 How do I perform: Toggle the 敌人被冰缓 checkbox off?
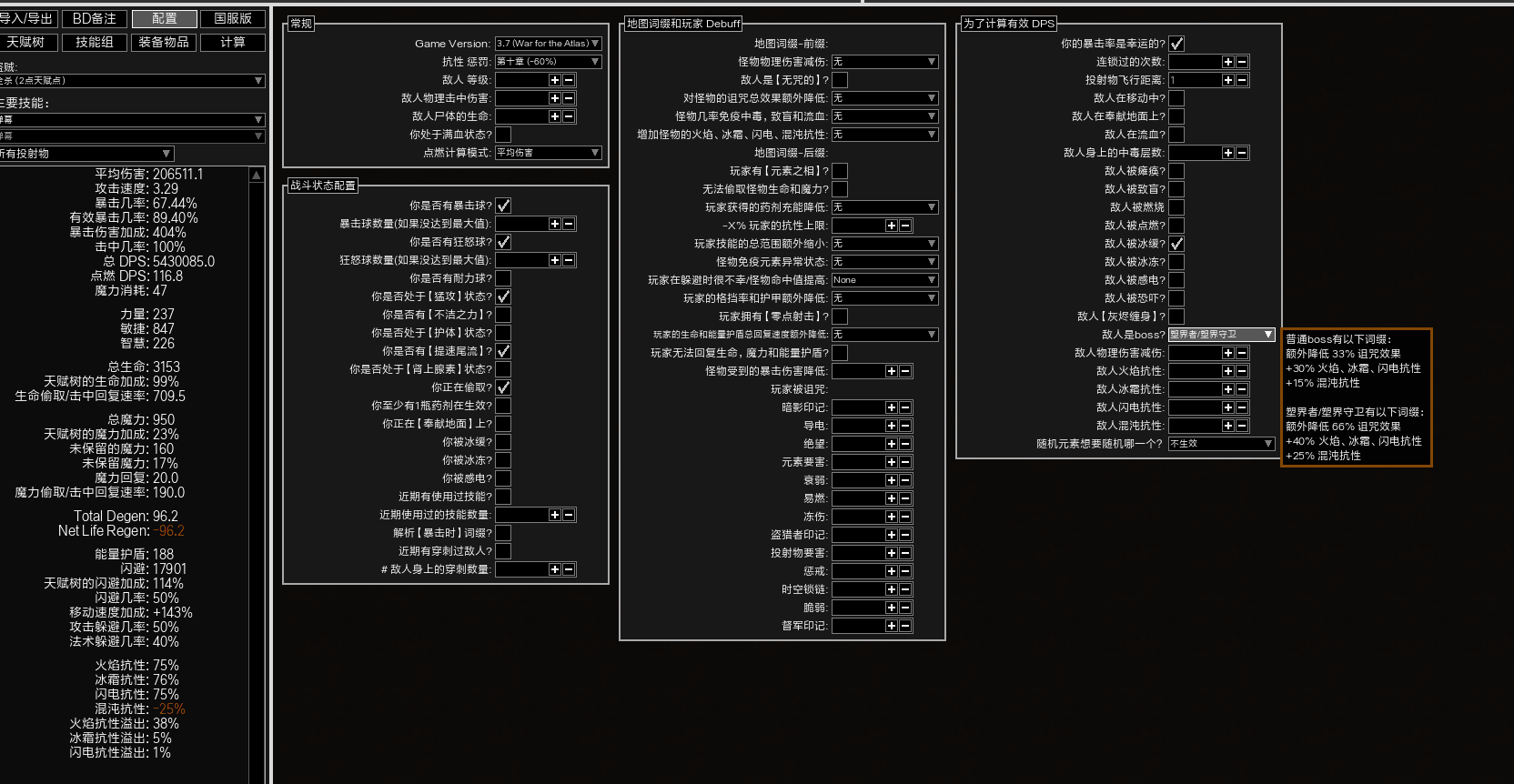[1176, 244]
